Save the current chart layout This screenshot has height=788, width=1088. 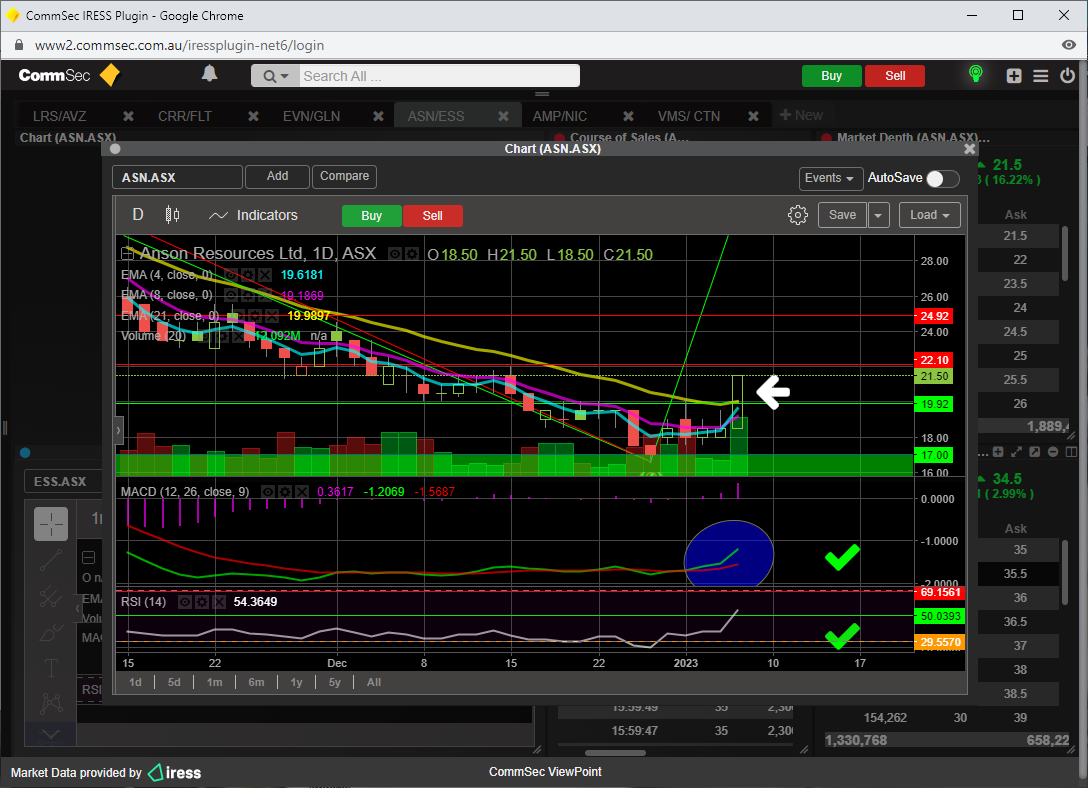842,215
